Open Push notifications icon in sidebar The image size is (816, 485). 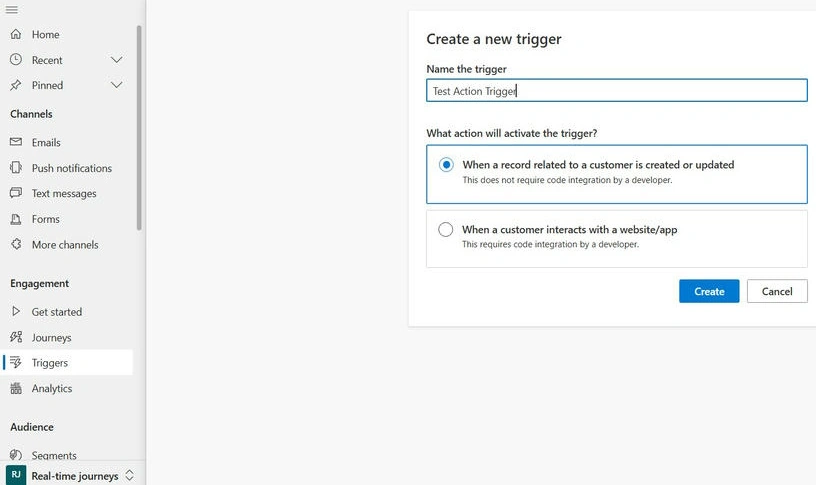coord(16,168)
